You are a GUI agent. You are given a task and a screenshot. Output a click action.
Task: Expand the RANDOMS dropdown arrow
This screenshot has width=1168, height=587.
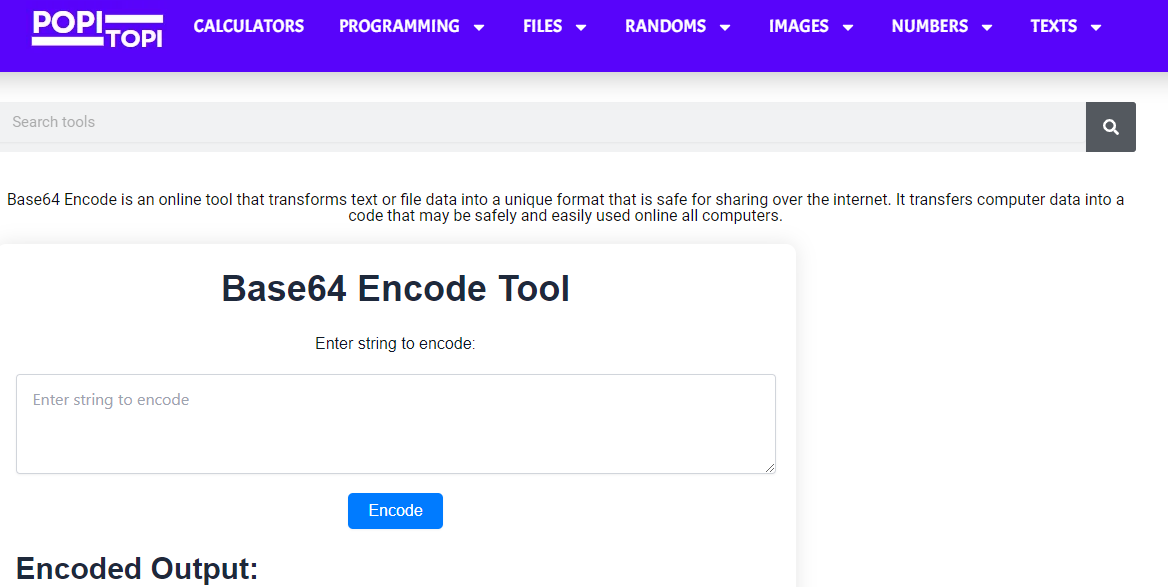pos(724,27)
